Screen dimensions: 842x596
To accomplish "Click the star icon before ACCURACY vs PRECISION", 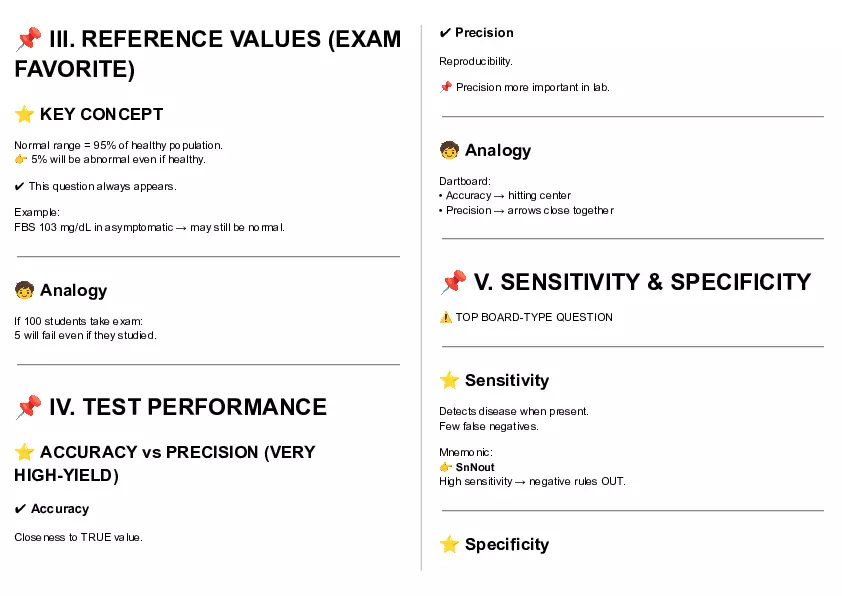I will coord(25,452).
